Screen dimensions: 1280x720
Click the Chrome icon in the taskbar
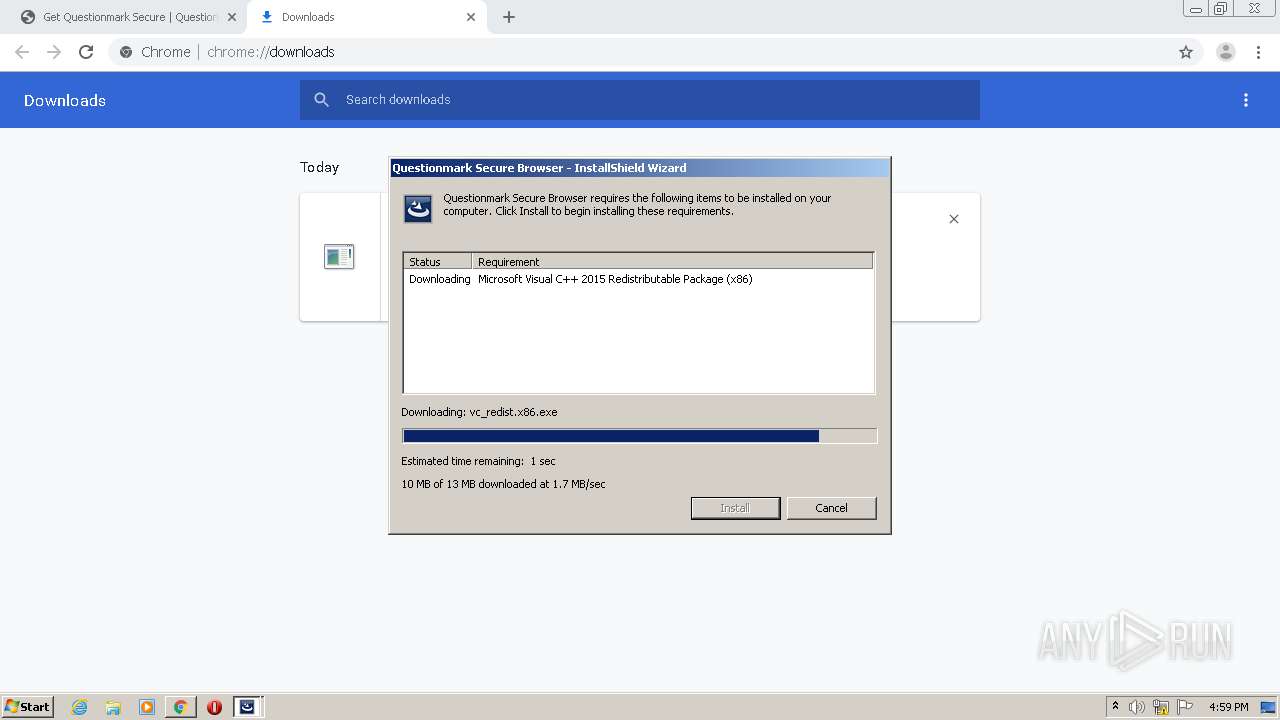pos(180,707)
